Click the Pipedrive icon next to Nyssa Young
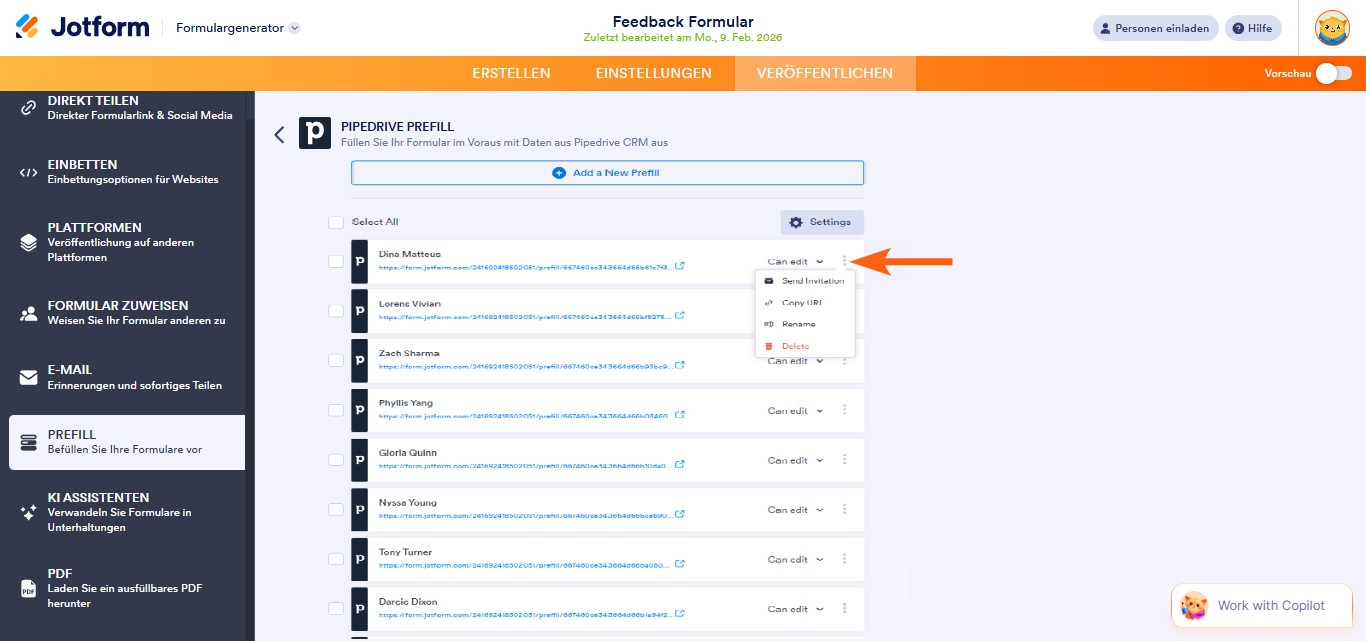 coord(360,509)
